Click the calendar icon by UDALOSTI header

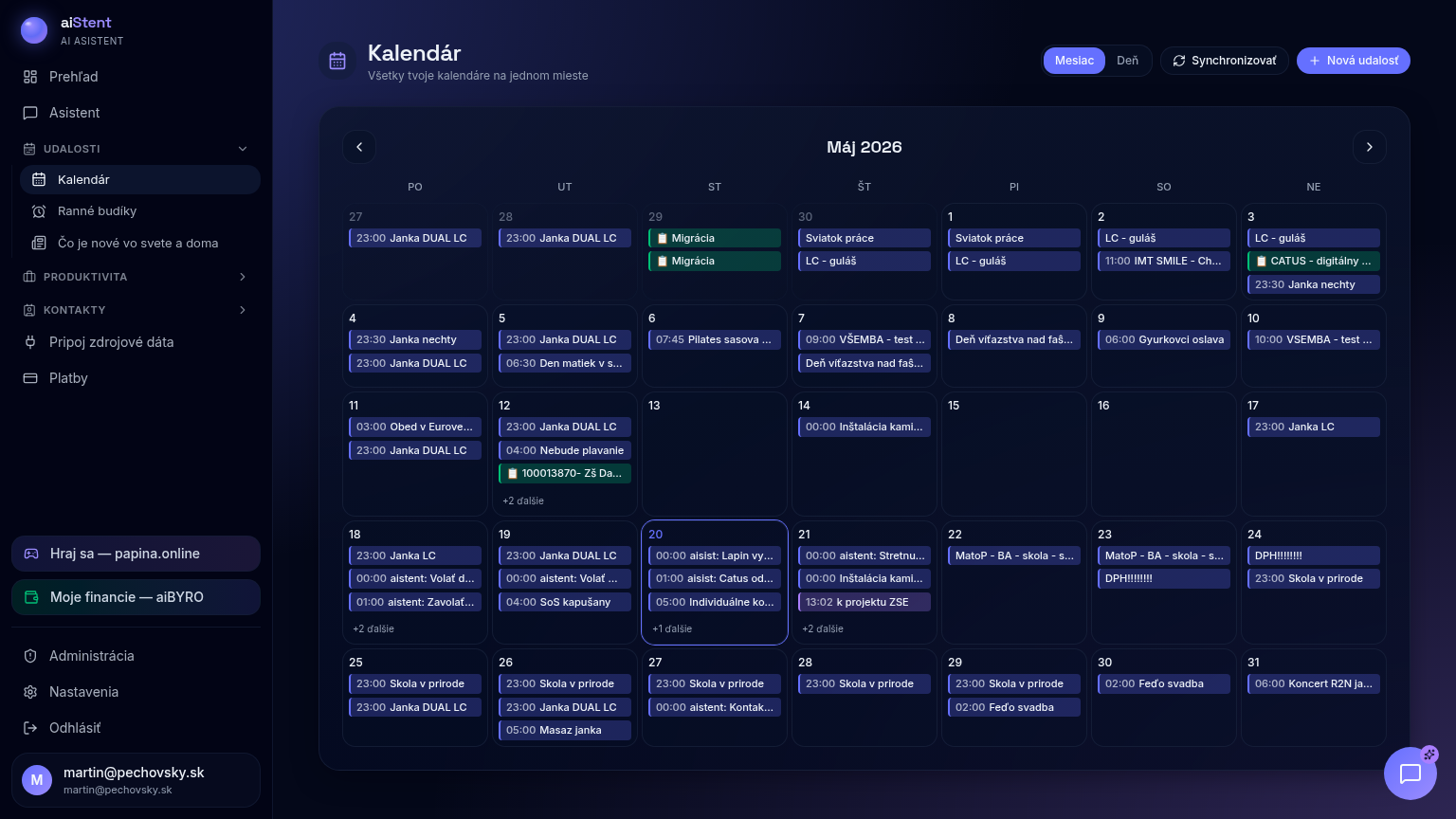(x=29, y=149)
